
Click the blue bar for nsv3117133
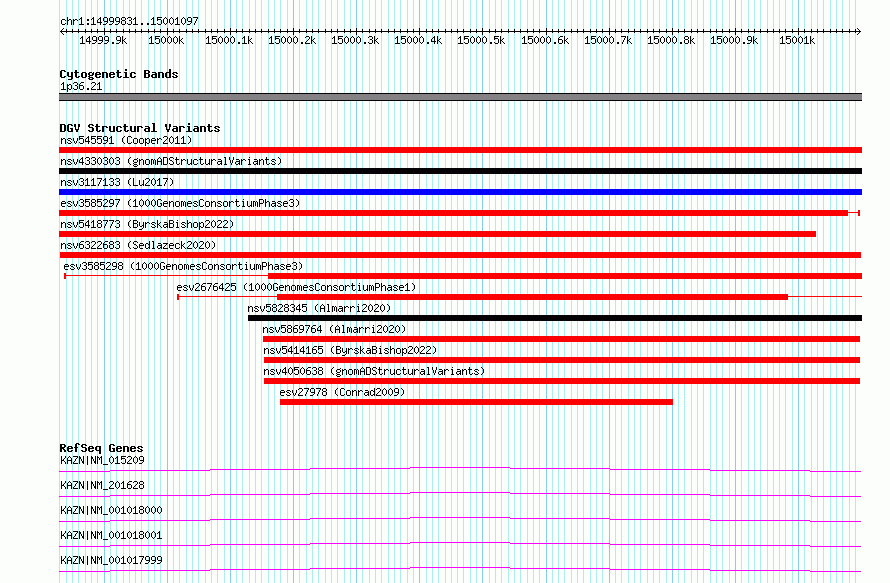click(460, 192)
